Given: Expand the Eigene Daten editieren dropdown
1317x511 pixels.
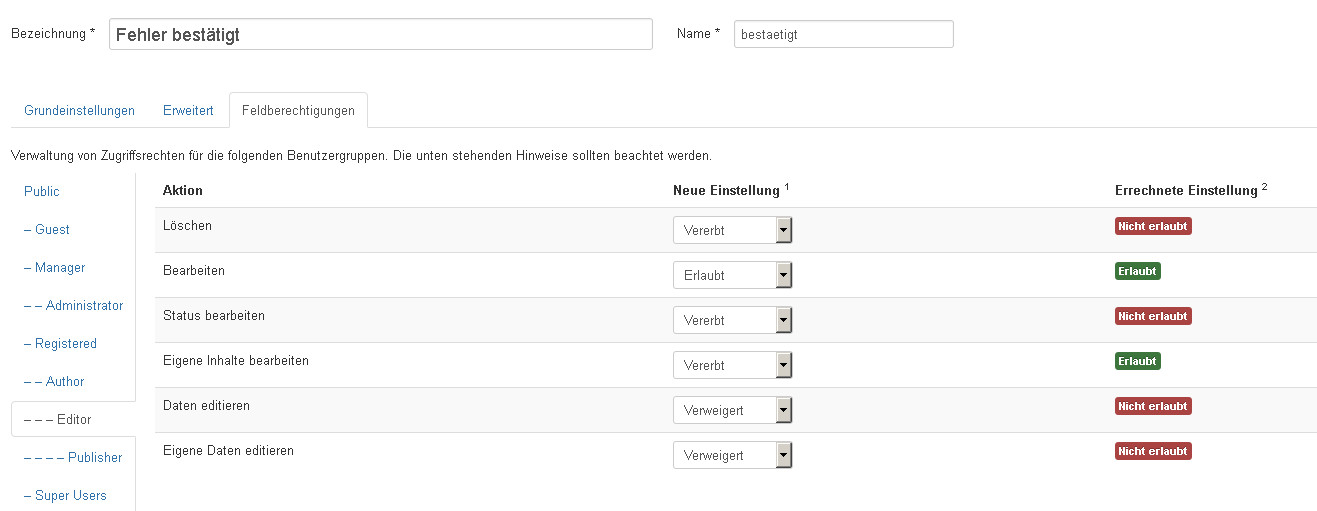Looking at the screenshot, I should coord(732,456).
